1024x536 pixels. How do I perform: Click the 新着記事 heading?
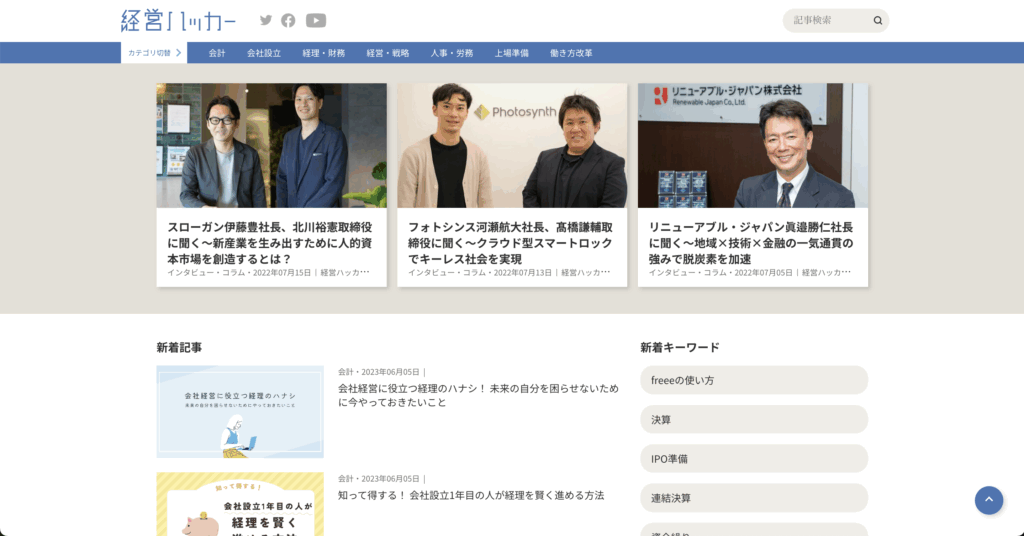tap(179, 347)
